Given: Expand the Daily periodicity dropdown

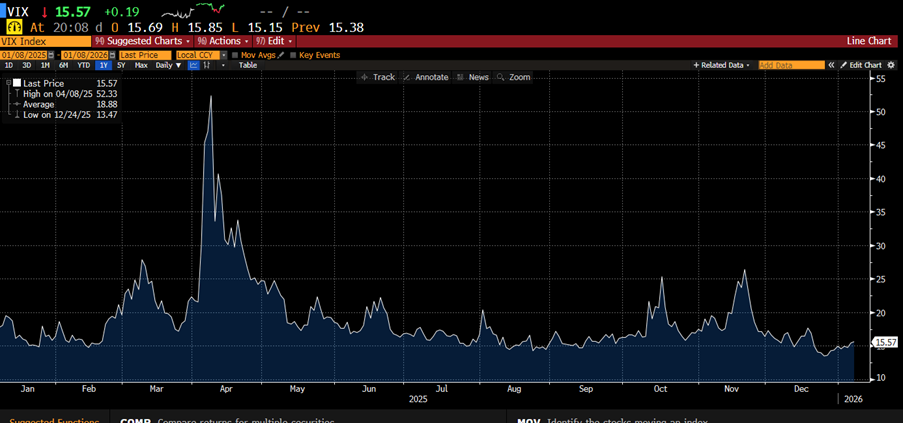Looking at the screenshot, I should click(x=168, y=65).
